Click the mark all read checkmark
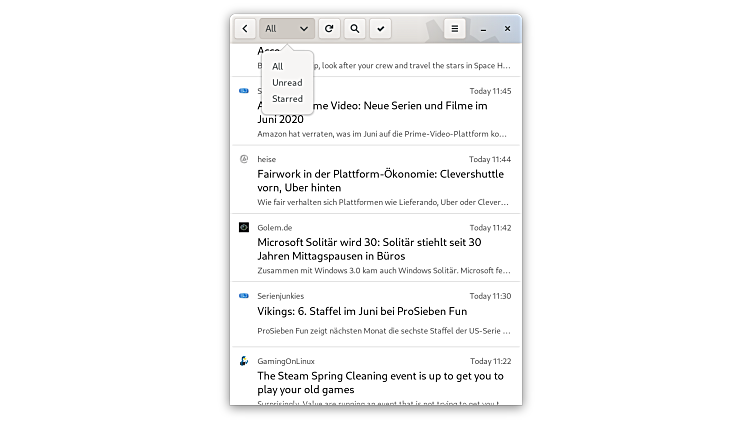752x423 pixels. (380, 29)
